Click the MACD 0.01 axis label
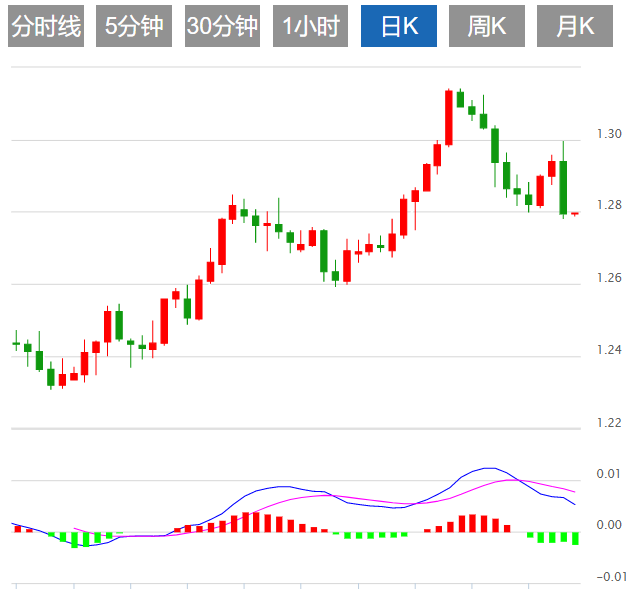Screen dimensions: 638x589 pyautogui.click(x=608, y=473)
